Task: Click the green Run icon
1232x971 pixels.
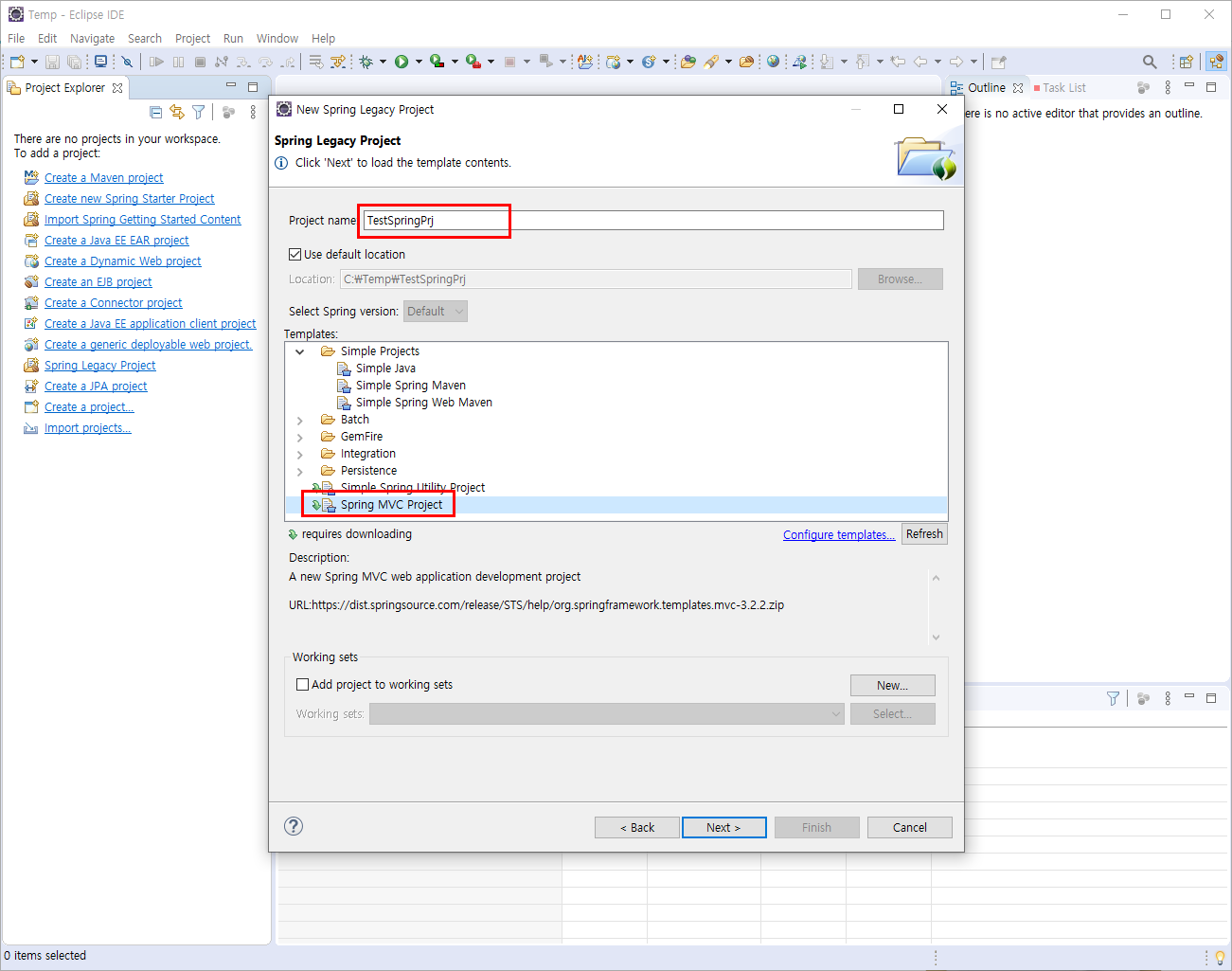Action: [402, 62]
